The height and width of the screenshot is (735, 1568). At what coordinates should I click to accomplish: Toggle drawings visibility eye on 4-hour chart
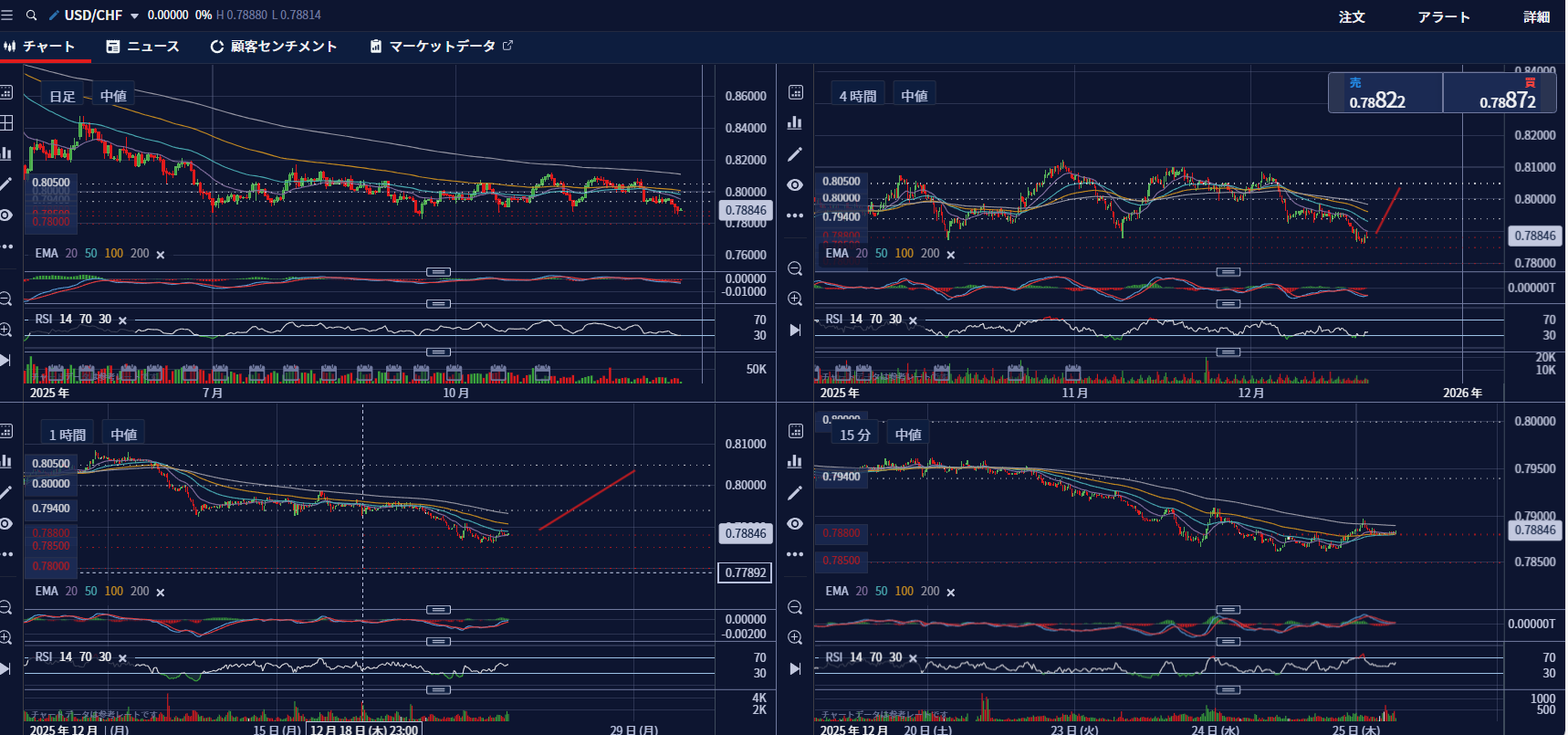tap(795, 184)
